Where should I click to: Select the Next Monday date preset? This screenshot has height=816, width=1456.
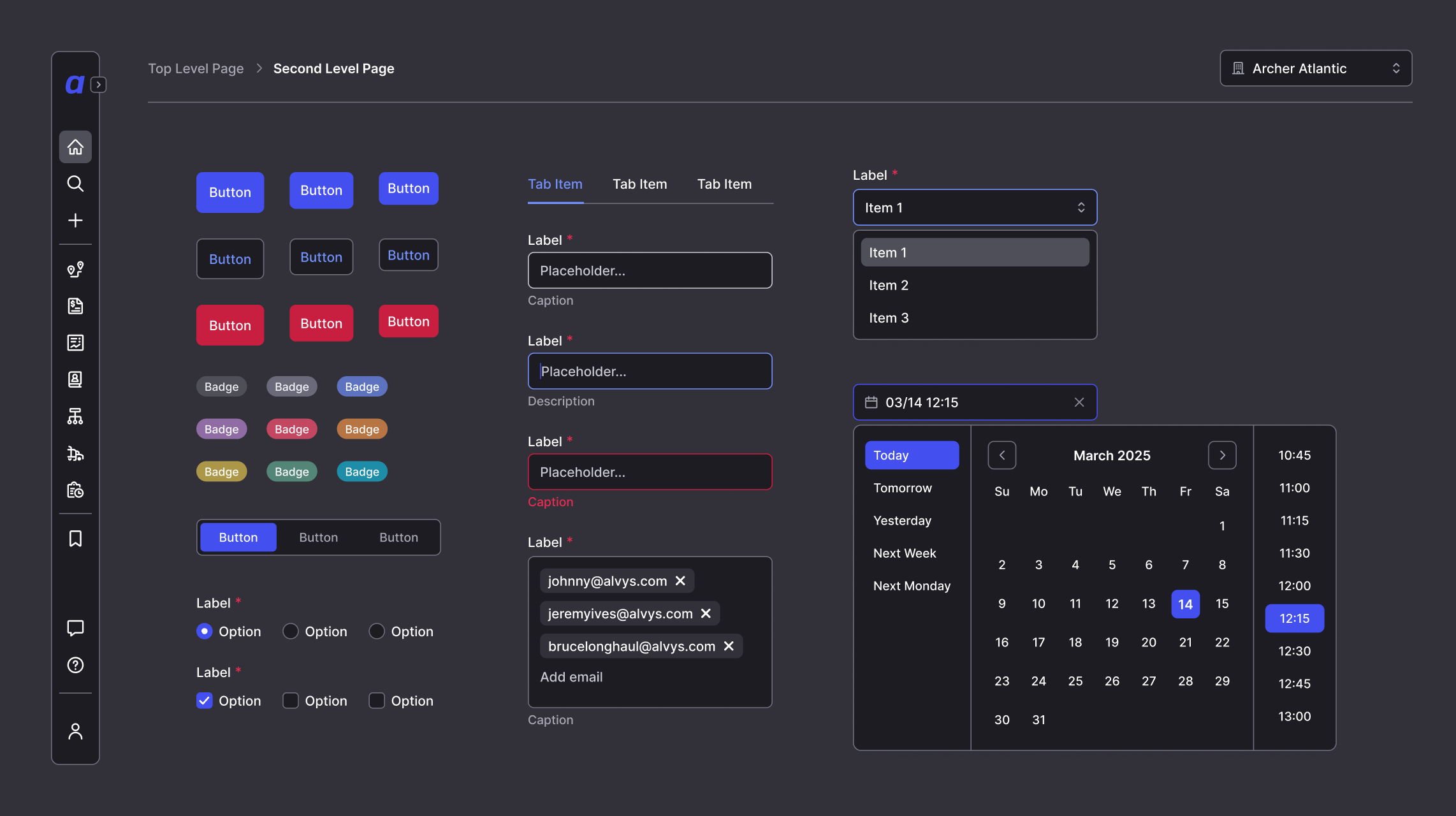click(912, 586)
